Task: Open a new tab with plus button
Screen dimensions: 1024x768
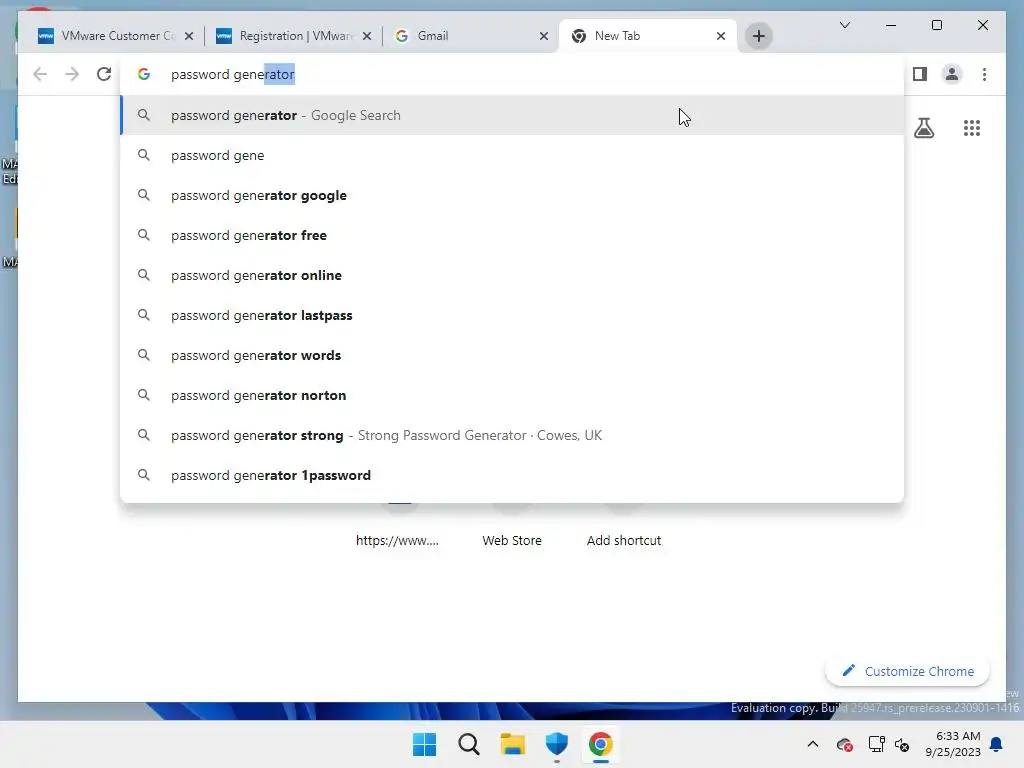Action: click(x=758, y=36)
